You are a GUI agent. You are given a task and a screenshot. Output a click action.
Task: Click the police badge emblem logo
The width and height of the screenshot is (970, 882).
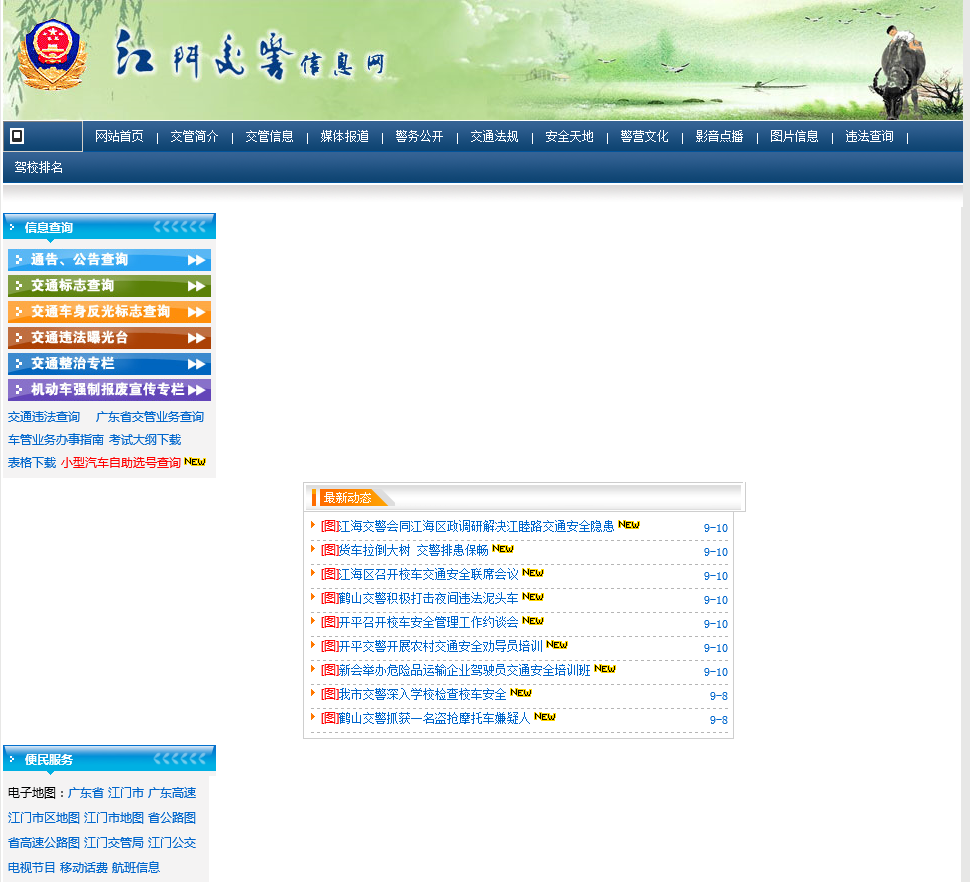coord(51,55)
